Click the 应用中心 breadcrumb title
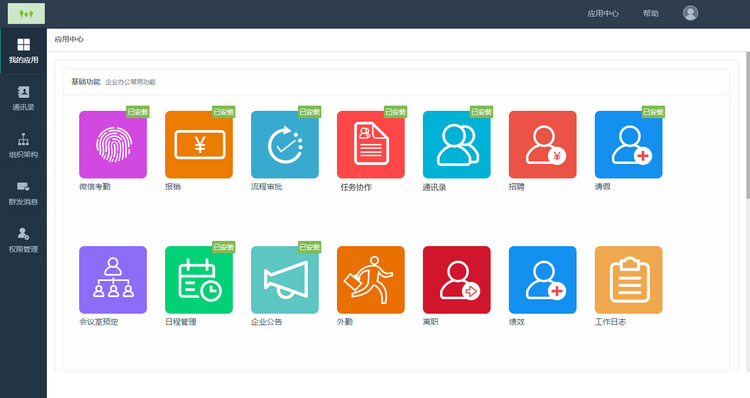 point(69,39)
